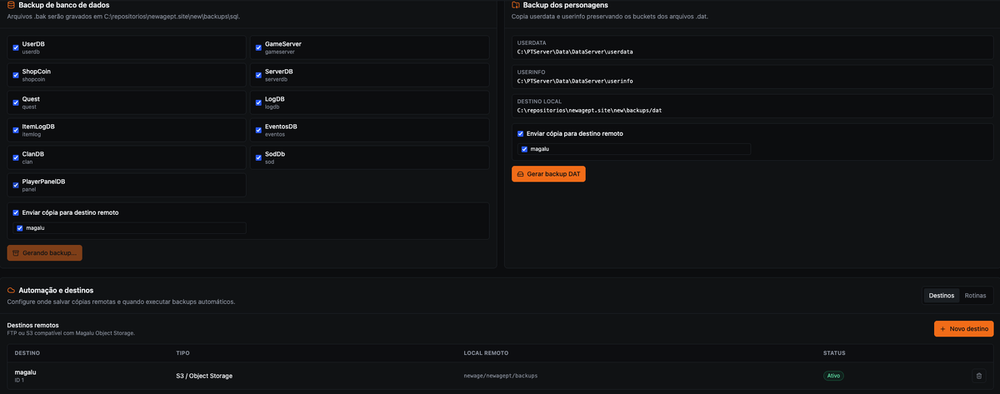Uncheck the SodDb checkbox
The width and height of the screenshot is (1000, 394).
pyautogui.click(x=259, y=157)
